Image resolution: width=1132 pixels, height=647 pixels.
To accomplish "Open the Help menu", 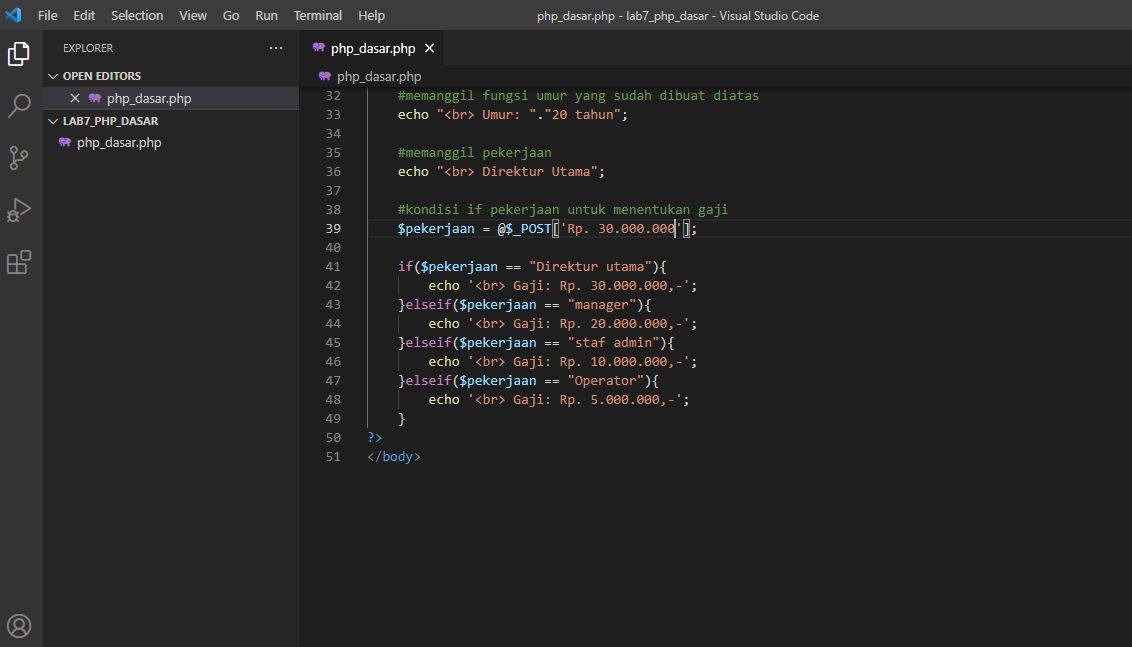I will tap(371, 15).
